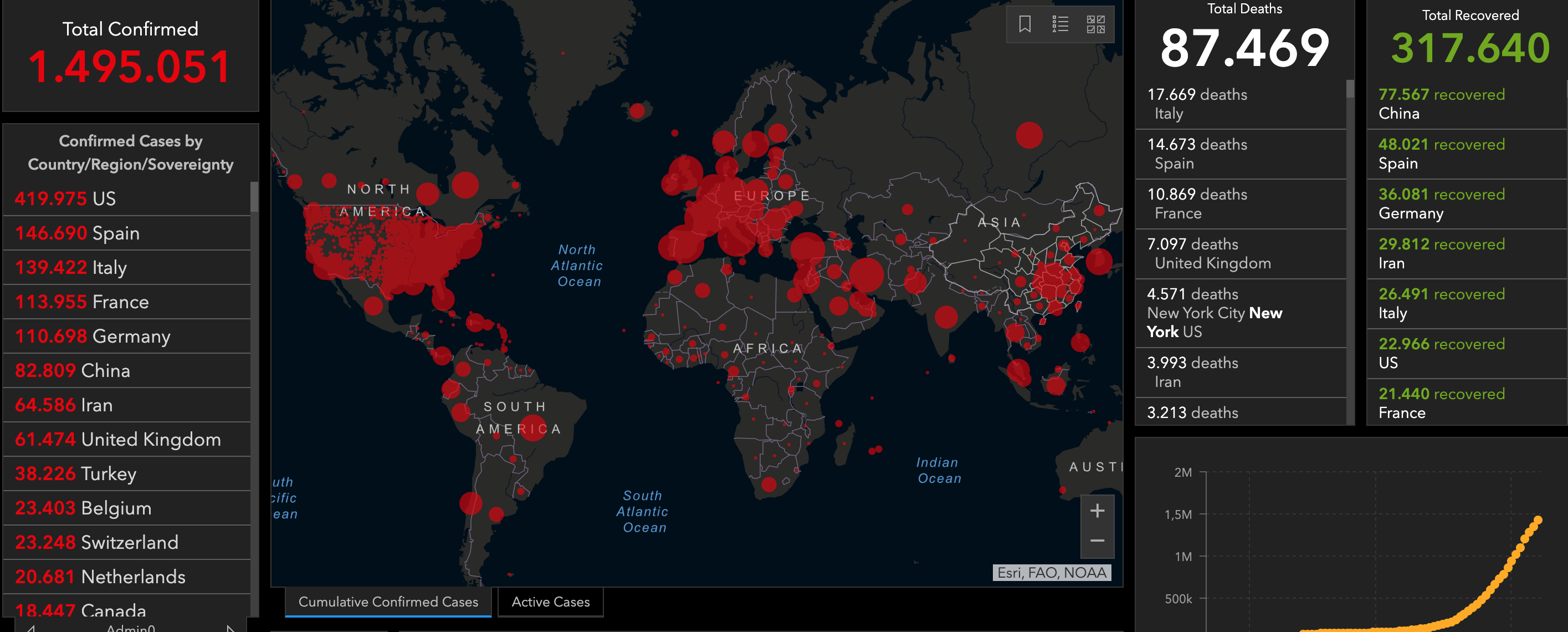Click left arrow beside Admin0
The image size is (1568, 632).
30,627
